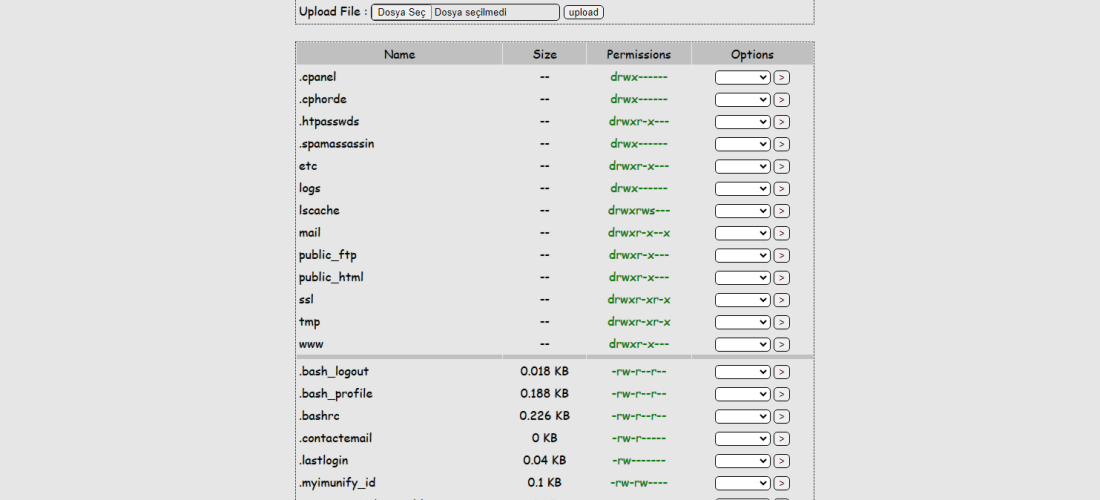Viewport: 1100px width, 500px height.
Task: Click the drwxr-x--- permissions of public_ftp
Action: point(639,255)
